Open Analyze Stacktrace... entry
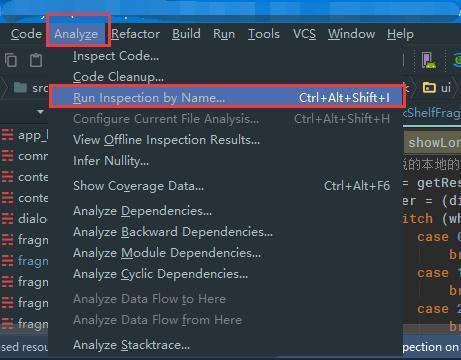This screenshot has width=461, height=360. 226,345
